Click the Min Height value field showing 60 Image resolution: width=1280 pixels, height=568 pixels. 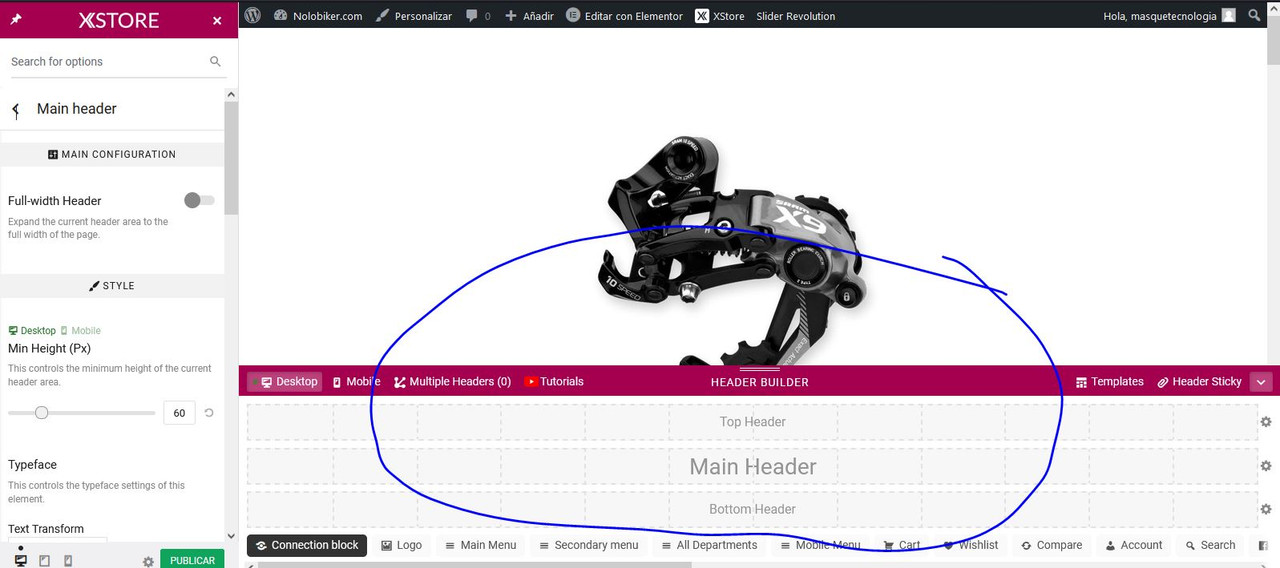179,412
